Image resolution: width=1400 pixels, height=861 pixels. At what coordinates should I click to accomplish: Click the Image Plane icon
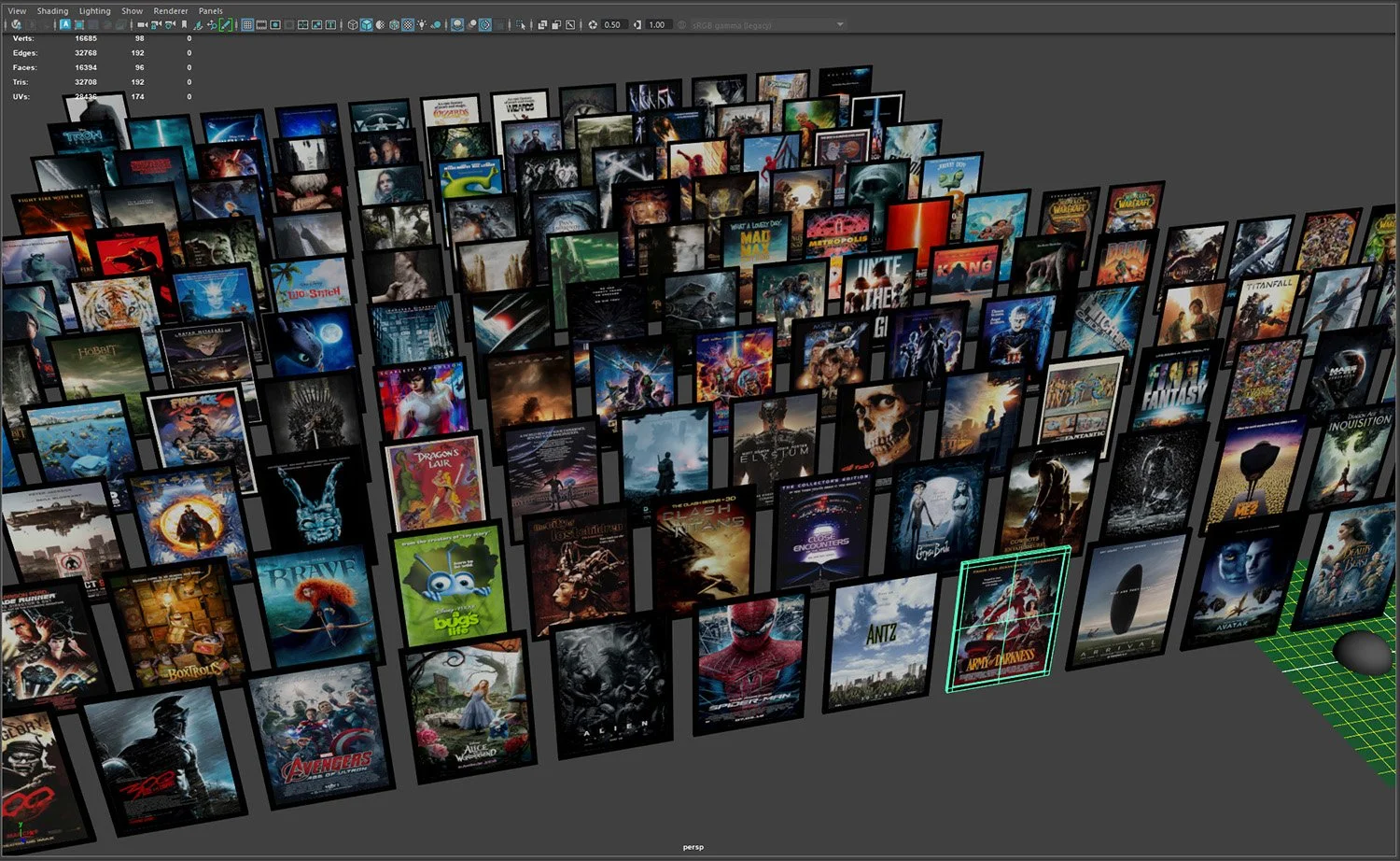point(198,24)
